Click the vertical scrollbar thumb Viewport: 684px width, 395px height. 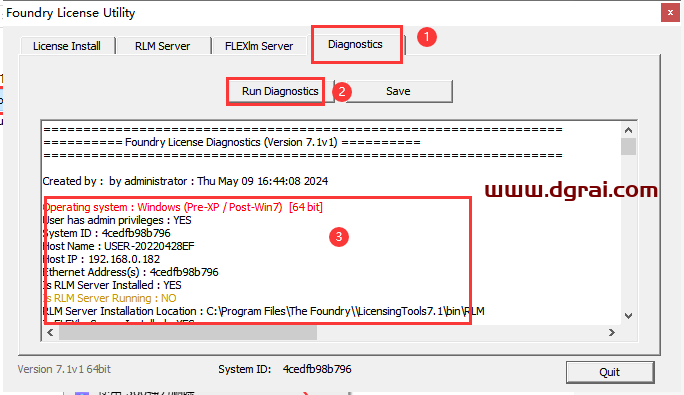click(x=628, y=146)
